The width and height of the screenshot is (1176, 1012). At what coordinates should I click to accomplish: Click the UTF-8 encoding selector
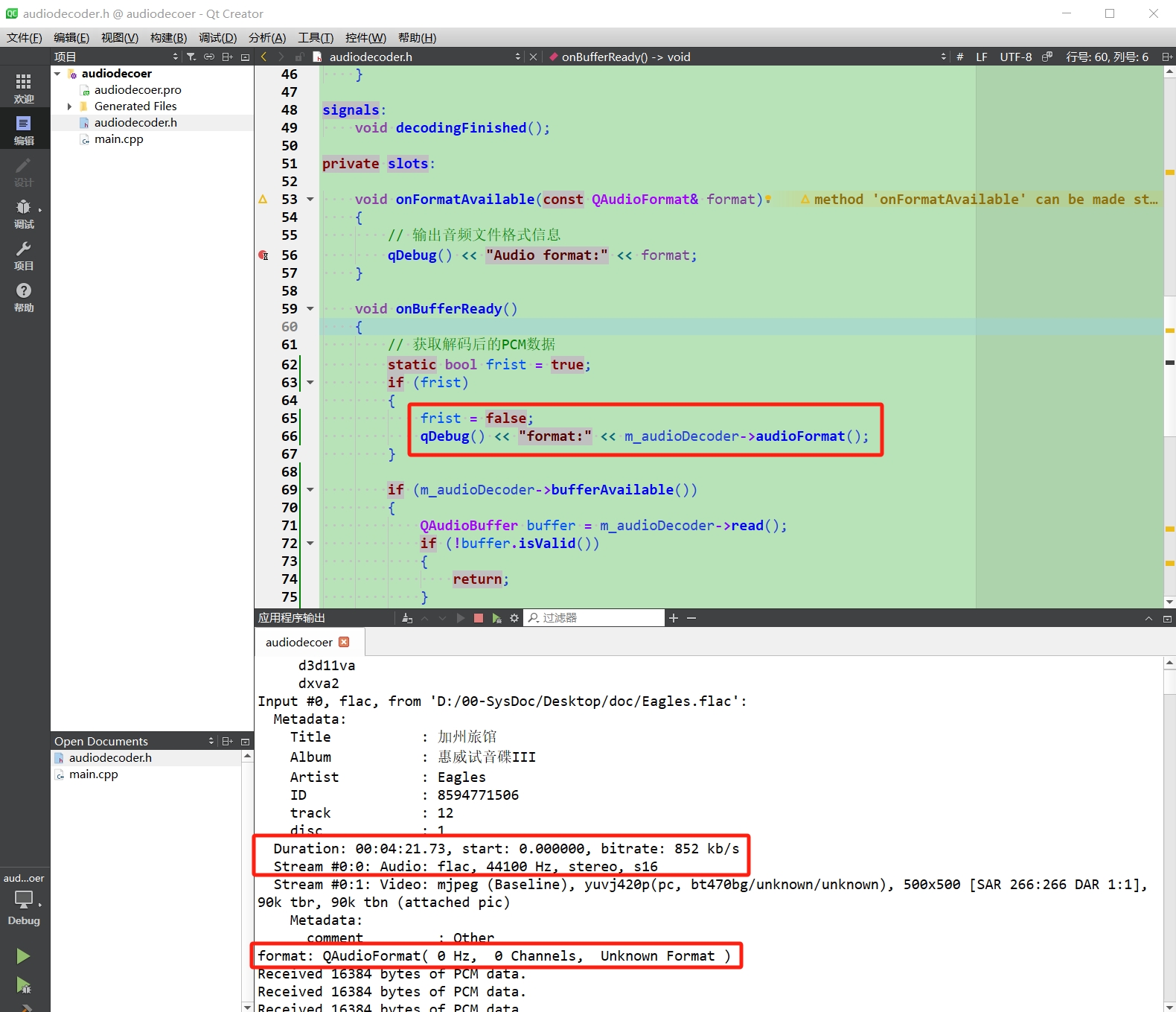(1016, 57)
